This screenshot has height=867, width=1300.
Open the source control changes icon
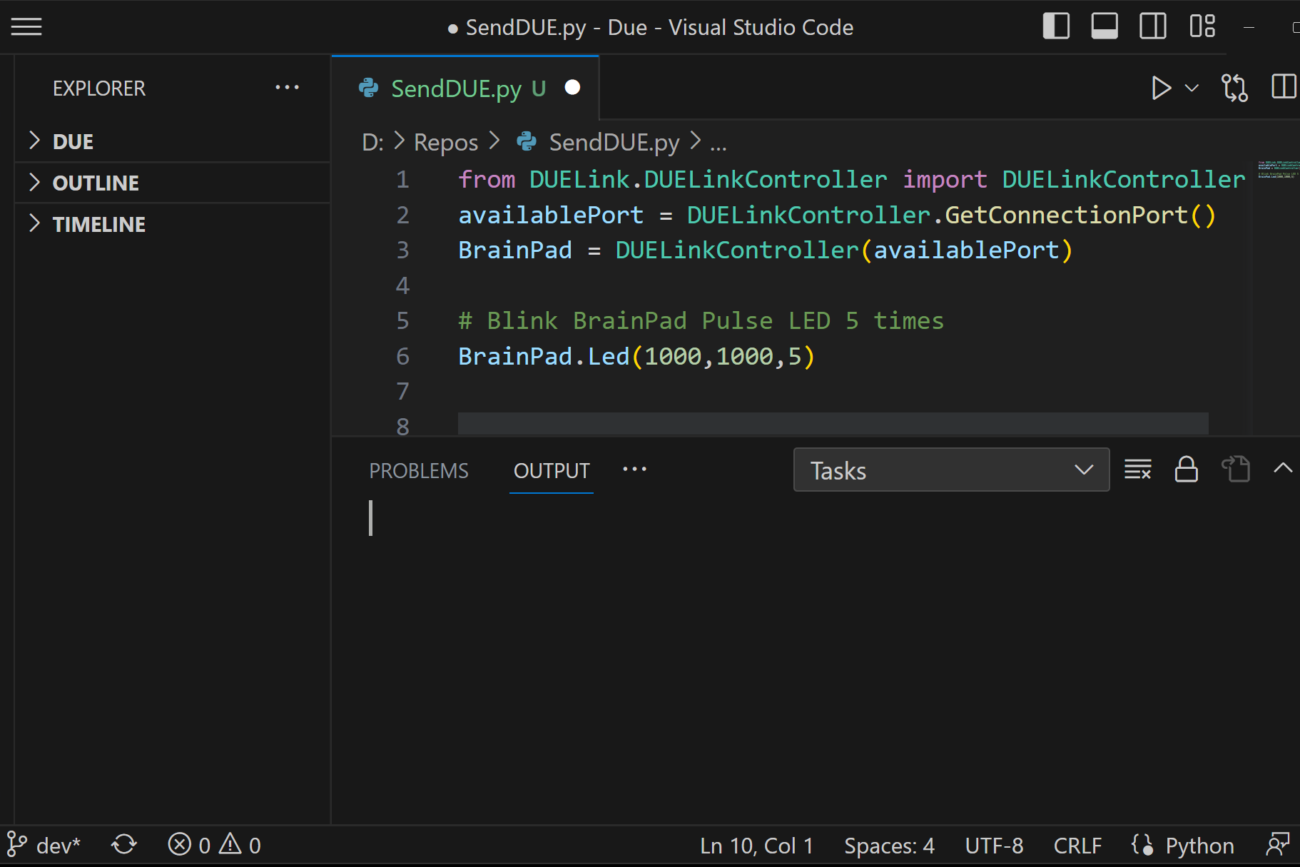(x=1234, y=88)
